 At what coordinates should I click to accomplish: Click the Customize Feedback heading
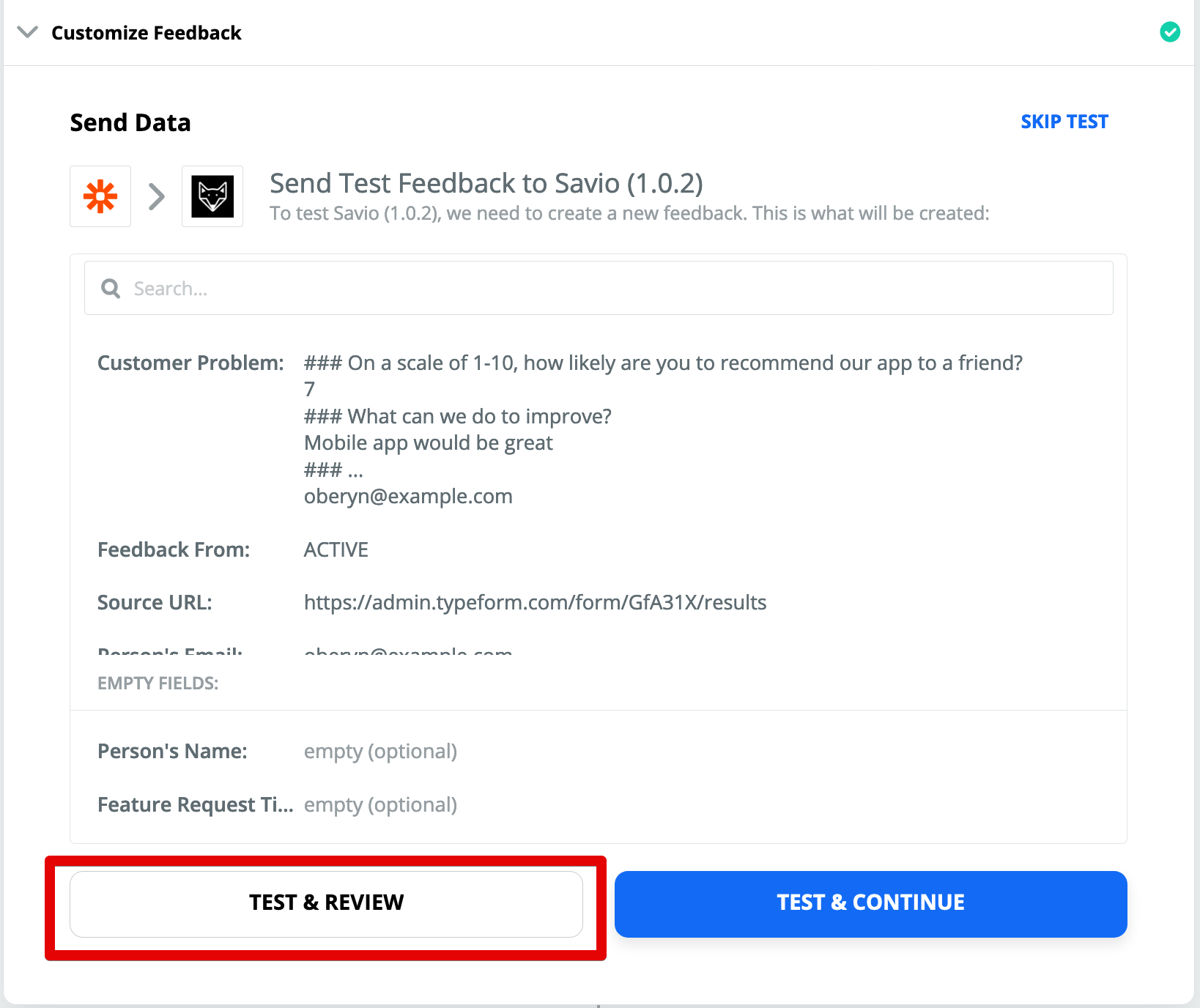tap(147, 33)
